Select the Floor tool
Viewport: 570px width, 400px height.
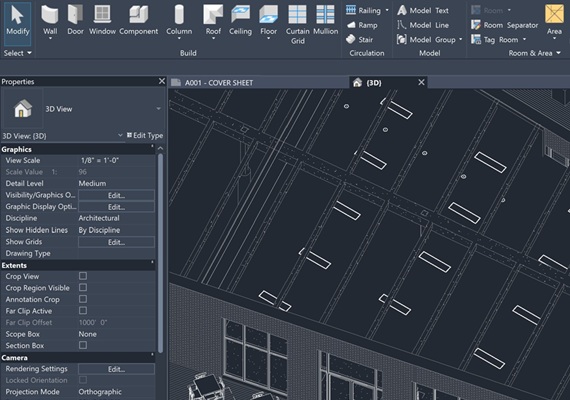click(x=268, y=21)
